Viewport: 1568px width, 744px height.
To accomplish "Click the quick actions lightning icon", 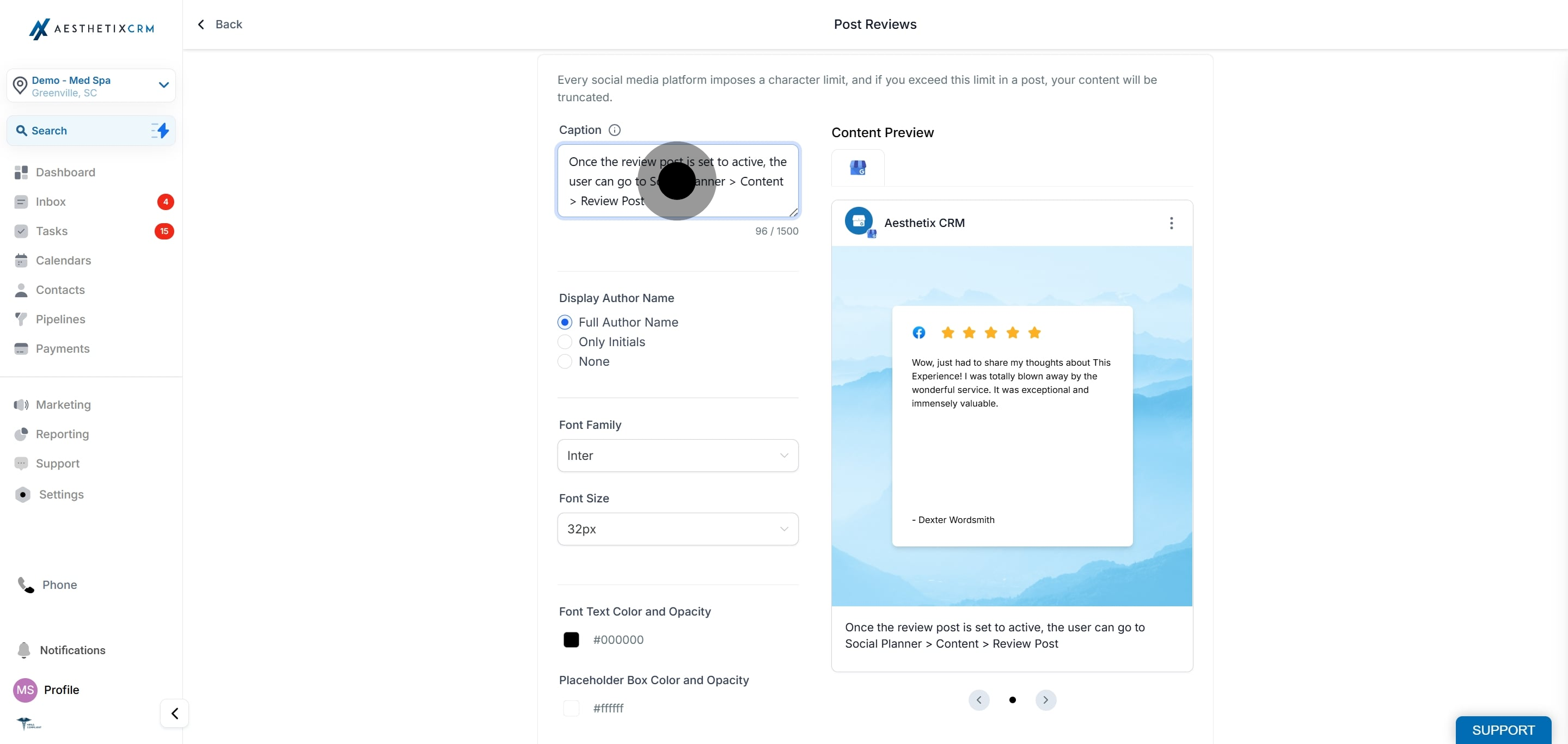I will tap(160, 130).
